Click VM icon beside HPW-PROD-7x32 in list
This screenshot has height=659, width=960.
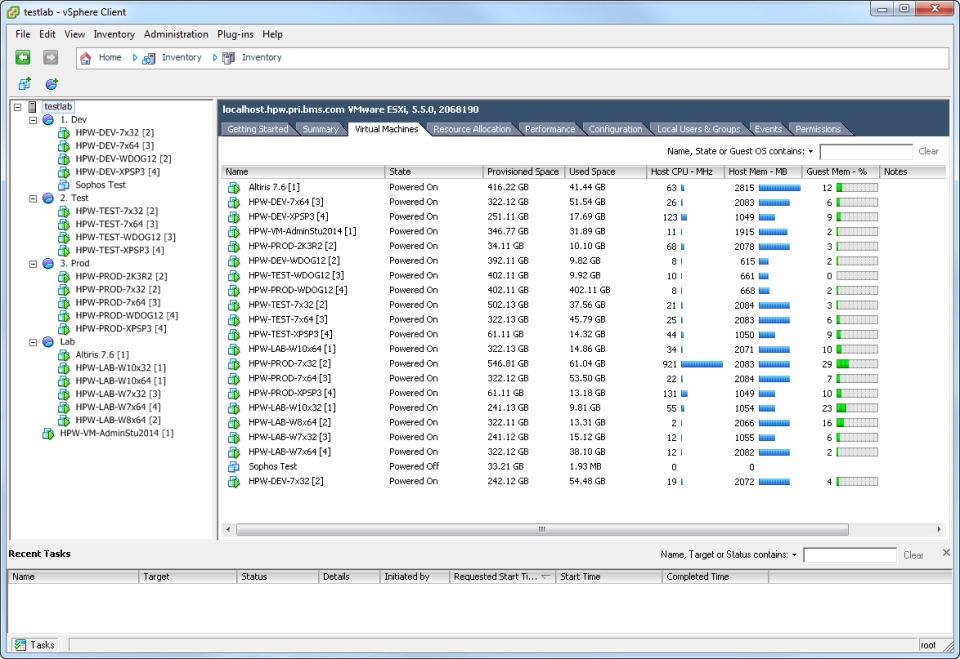tap(234, 364)
